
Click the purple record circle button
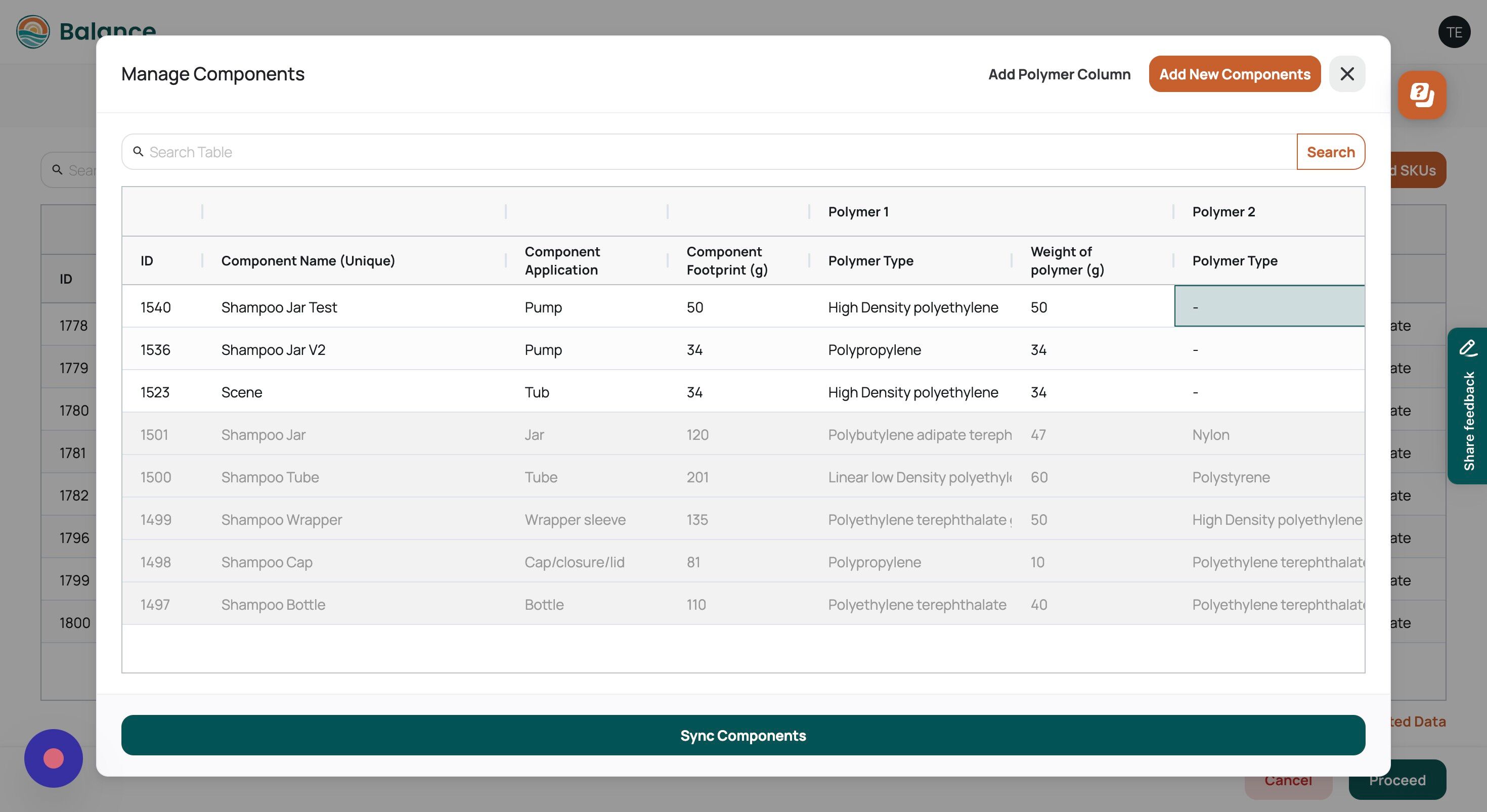pos(53,758)
